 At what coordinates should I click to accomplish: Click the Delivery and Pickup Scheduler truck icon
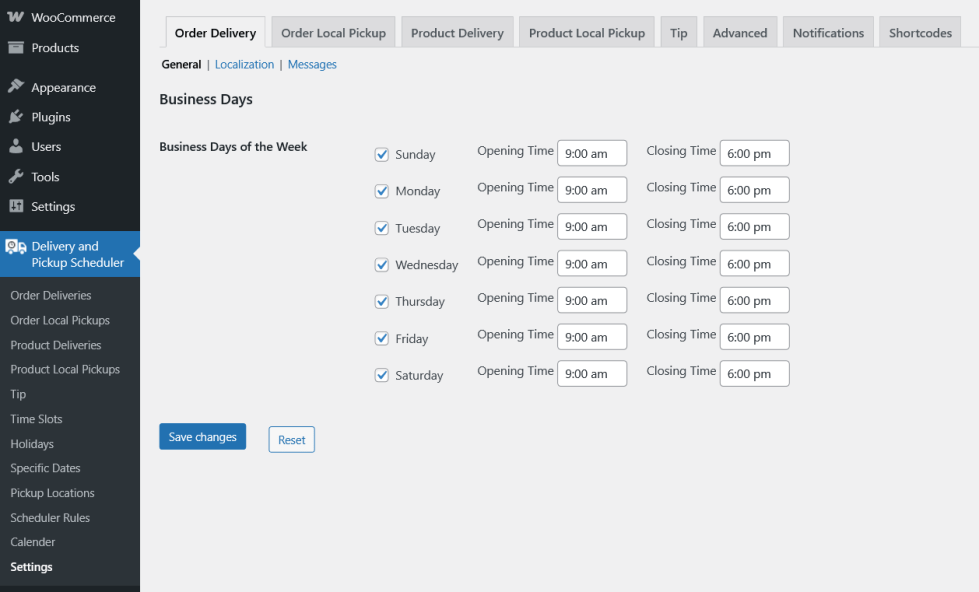[16, 247]
